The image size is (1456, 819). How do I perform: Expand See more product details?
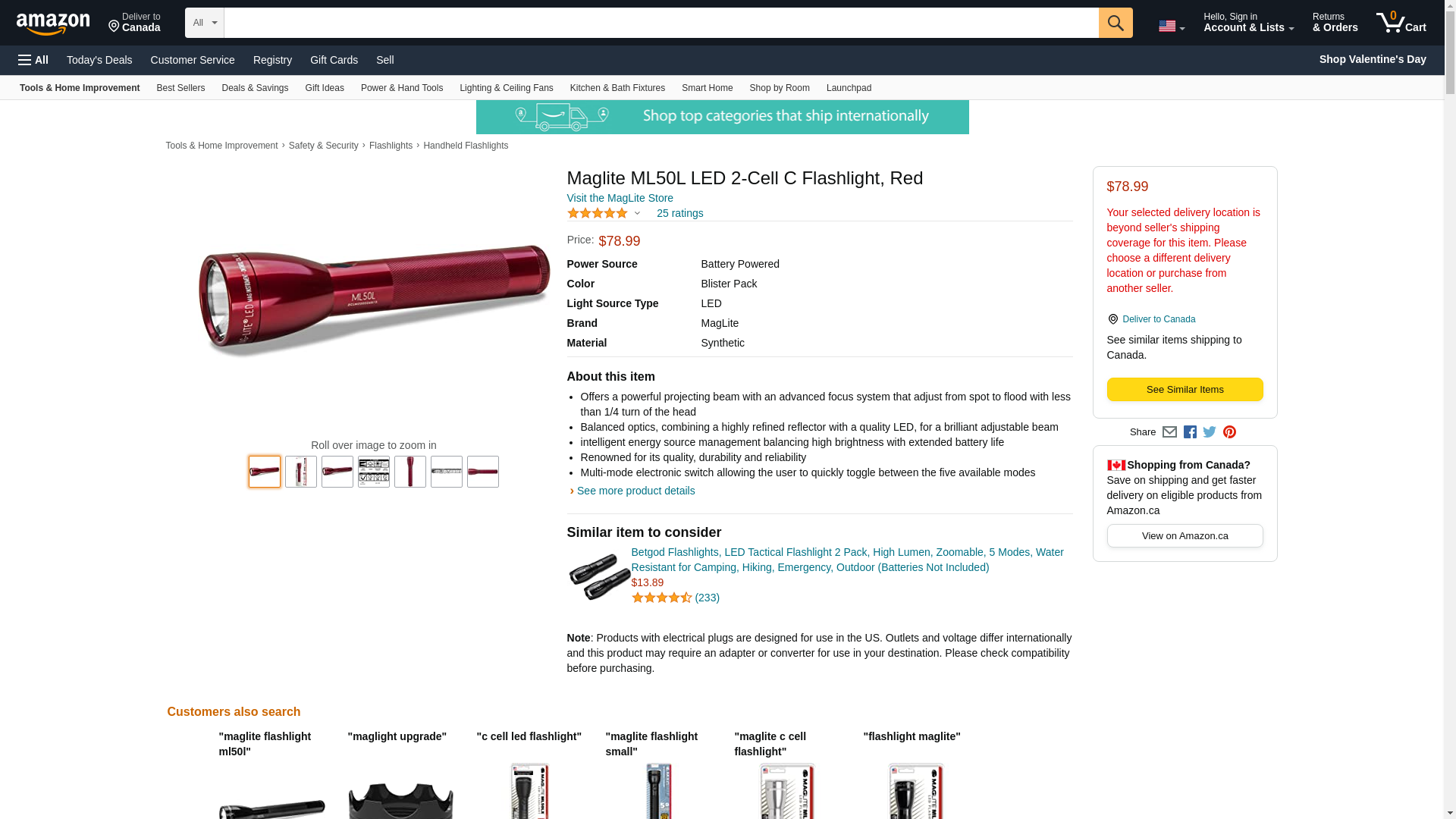(635, 491)
